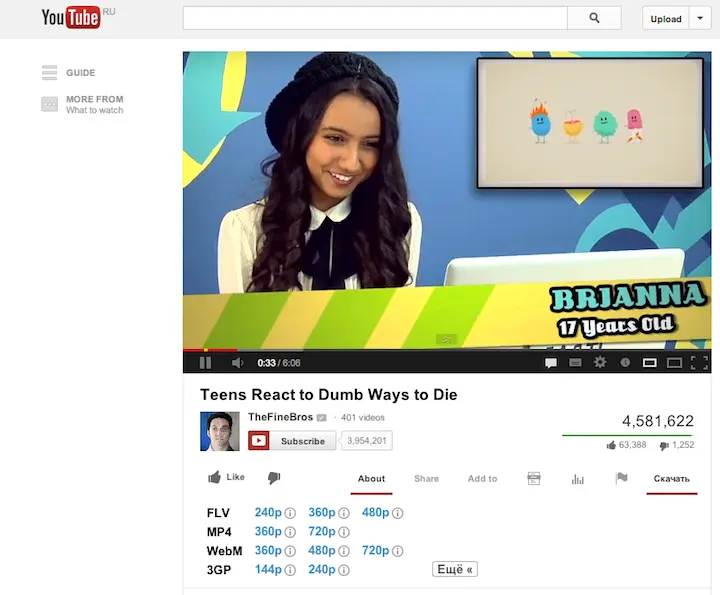
Task: Expand more formats with Ещё button
Action: click(454, 569)
